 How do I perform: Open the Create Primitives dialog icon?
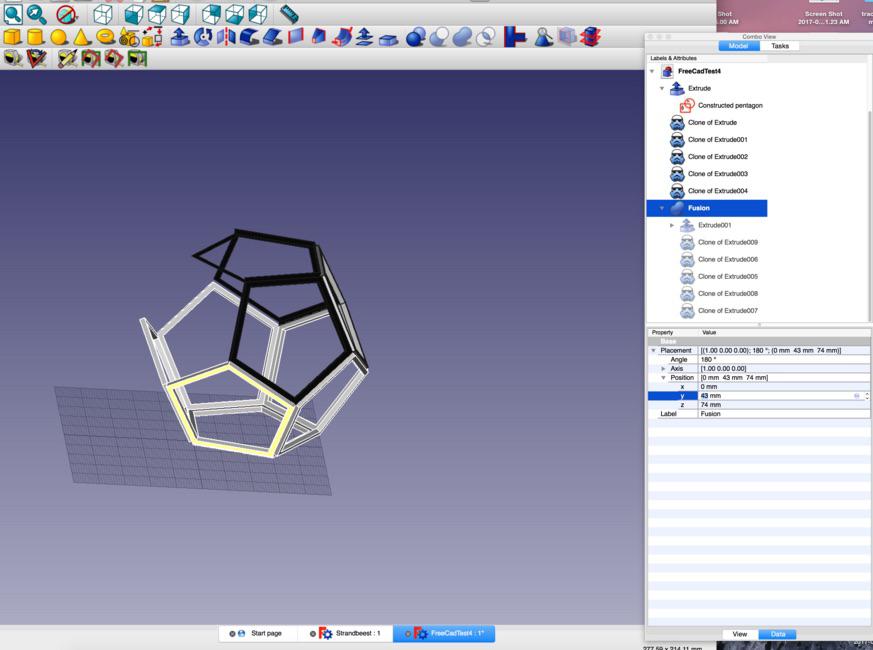[x=129, y=37]
